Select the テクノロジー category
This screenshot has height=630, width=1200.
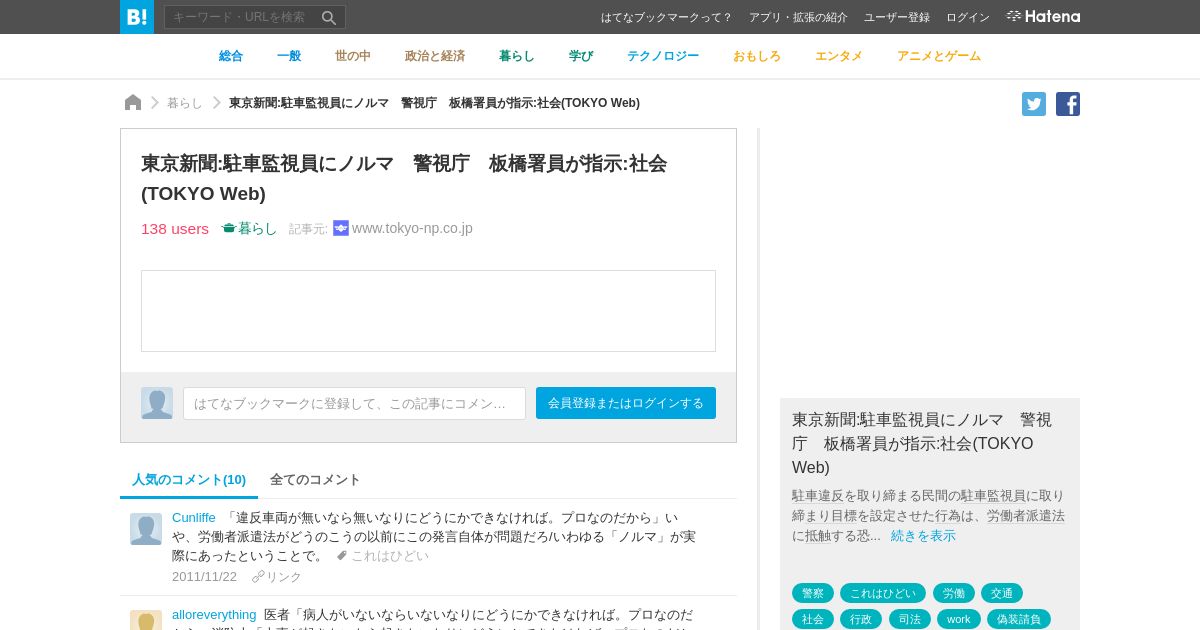tap(663, 56)
